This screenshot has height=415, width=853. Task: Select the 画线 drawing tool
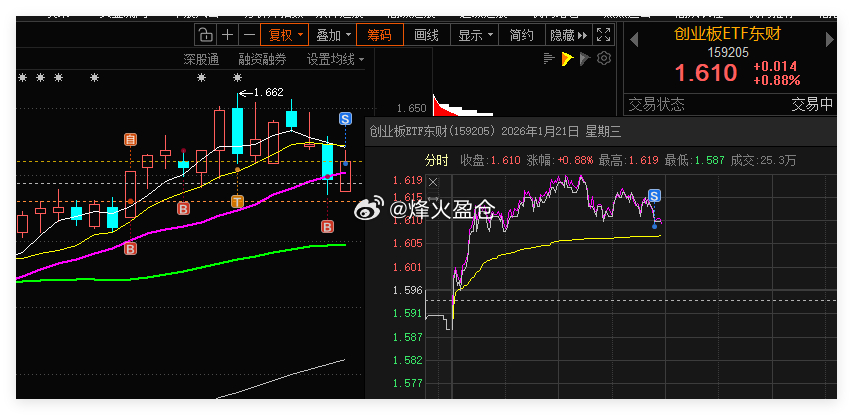tap(426, 35)
